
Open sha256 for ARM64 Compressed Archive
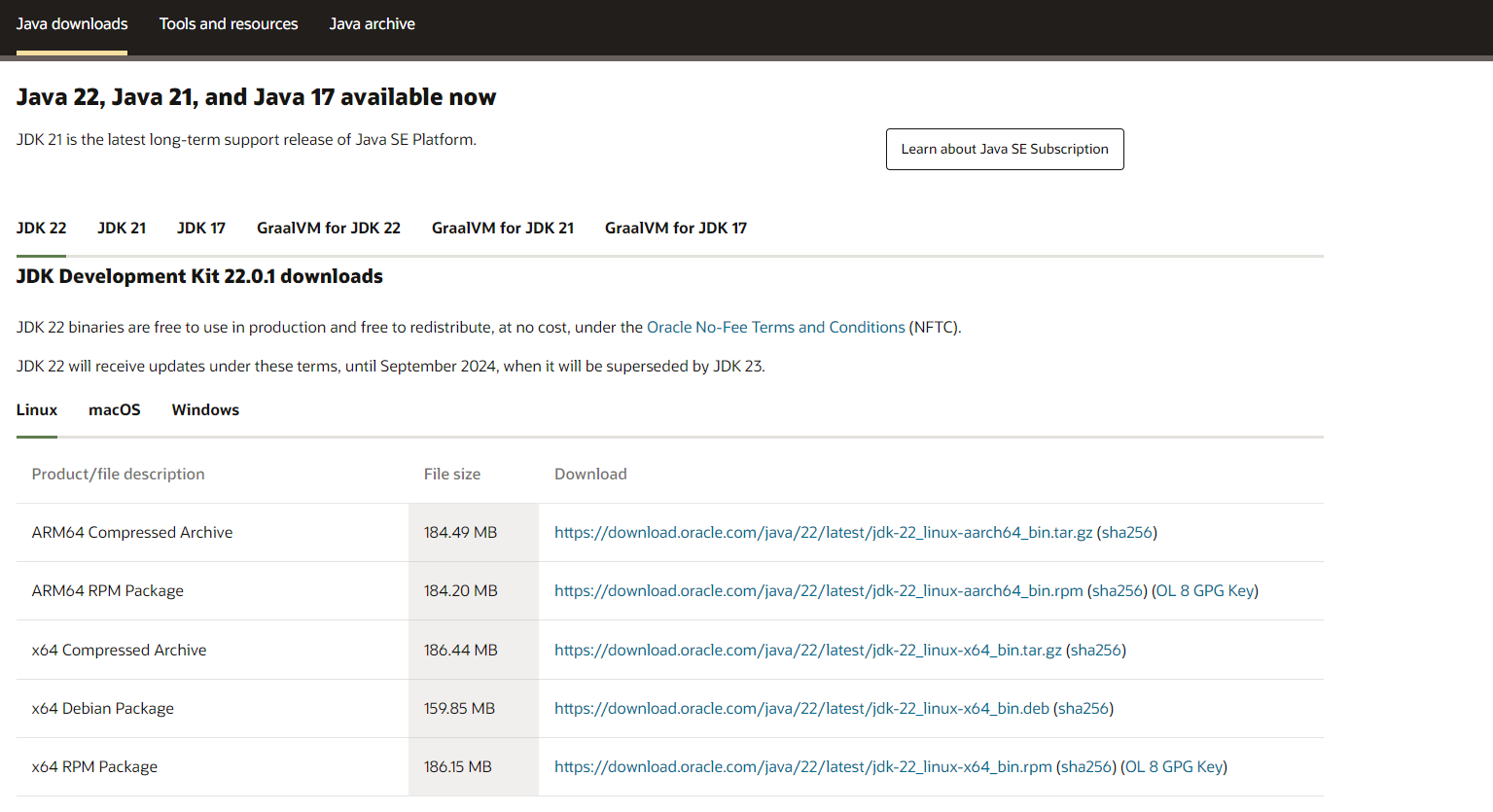1127,533
